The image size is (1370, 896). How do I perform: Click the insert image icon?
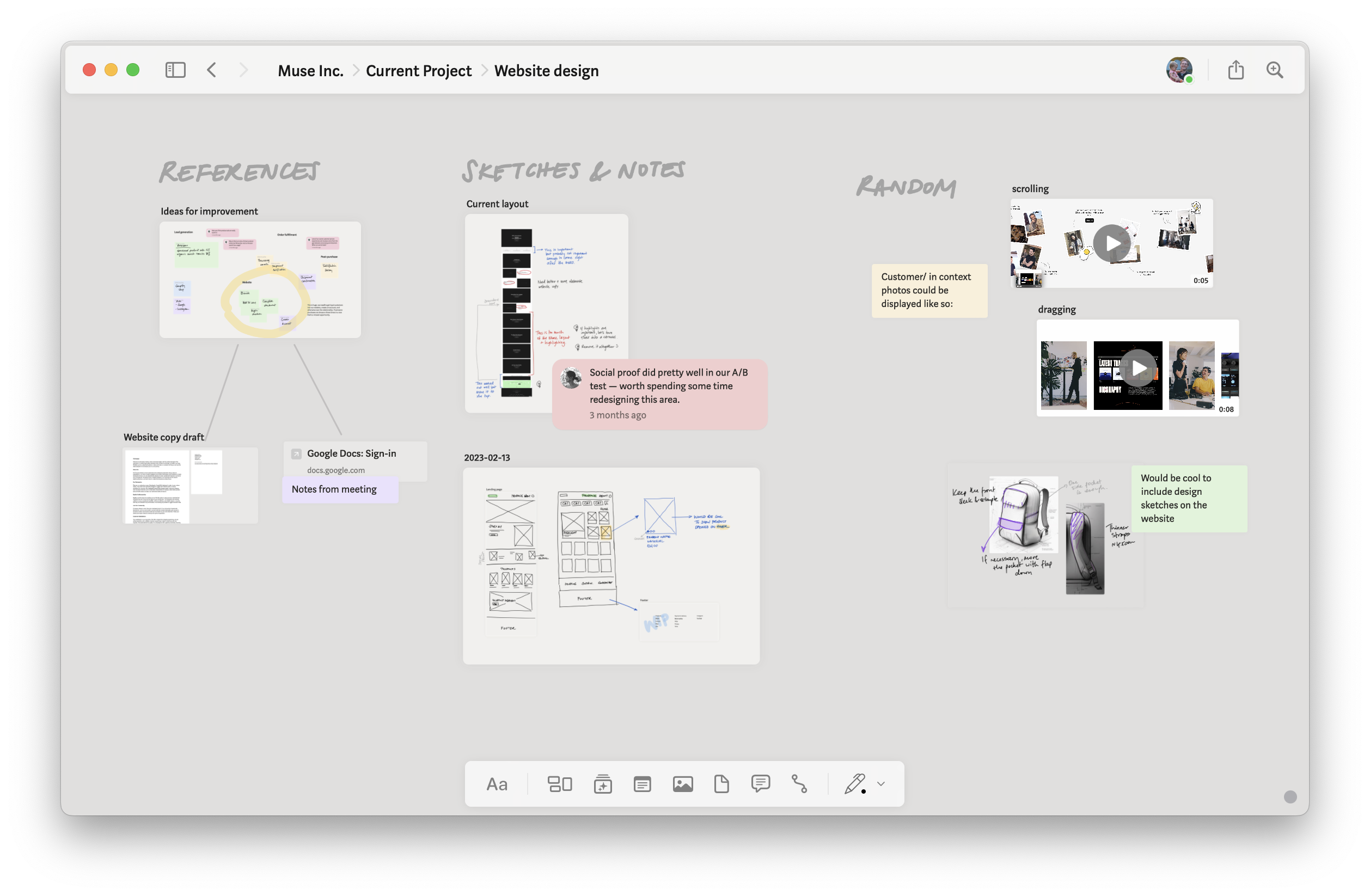click(683, 784)
